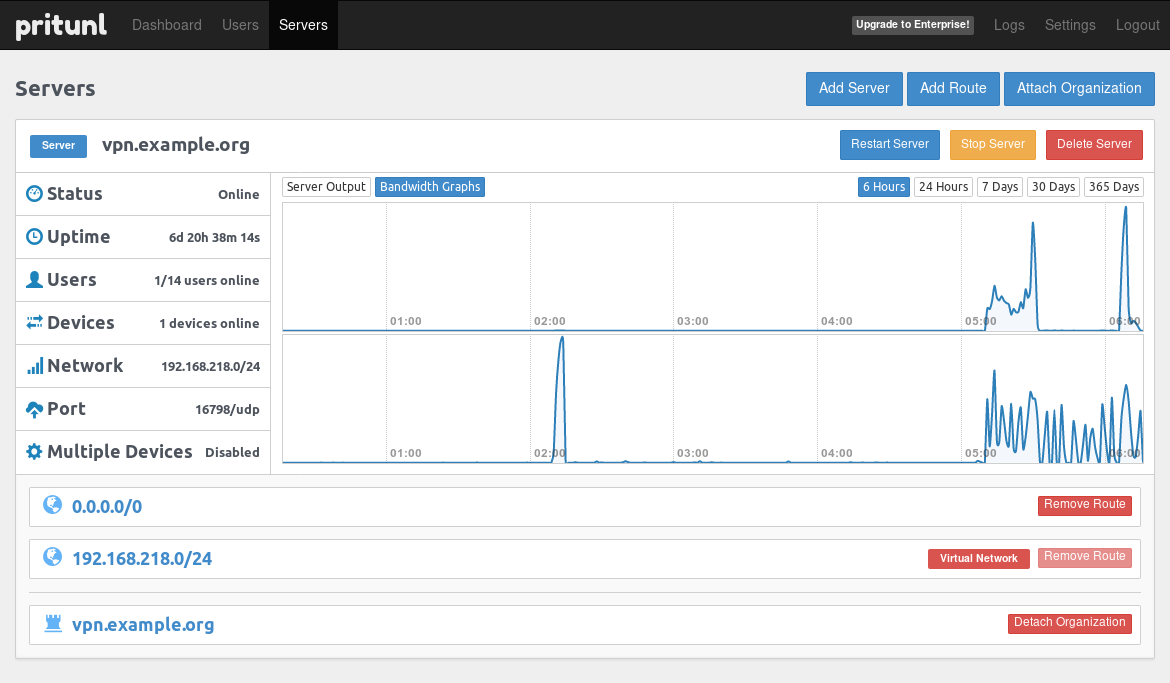The image size is (1170, 683).
Task: Click the 1/14 users online value
Action: [x=207, y=281]
